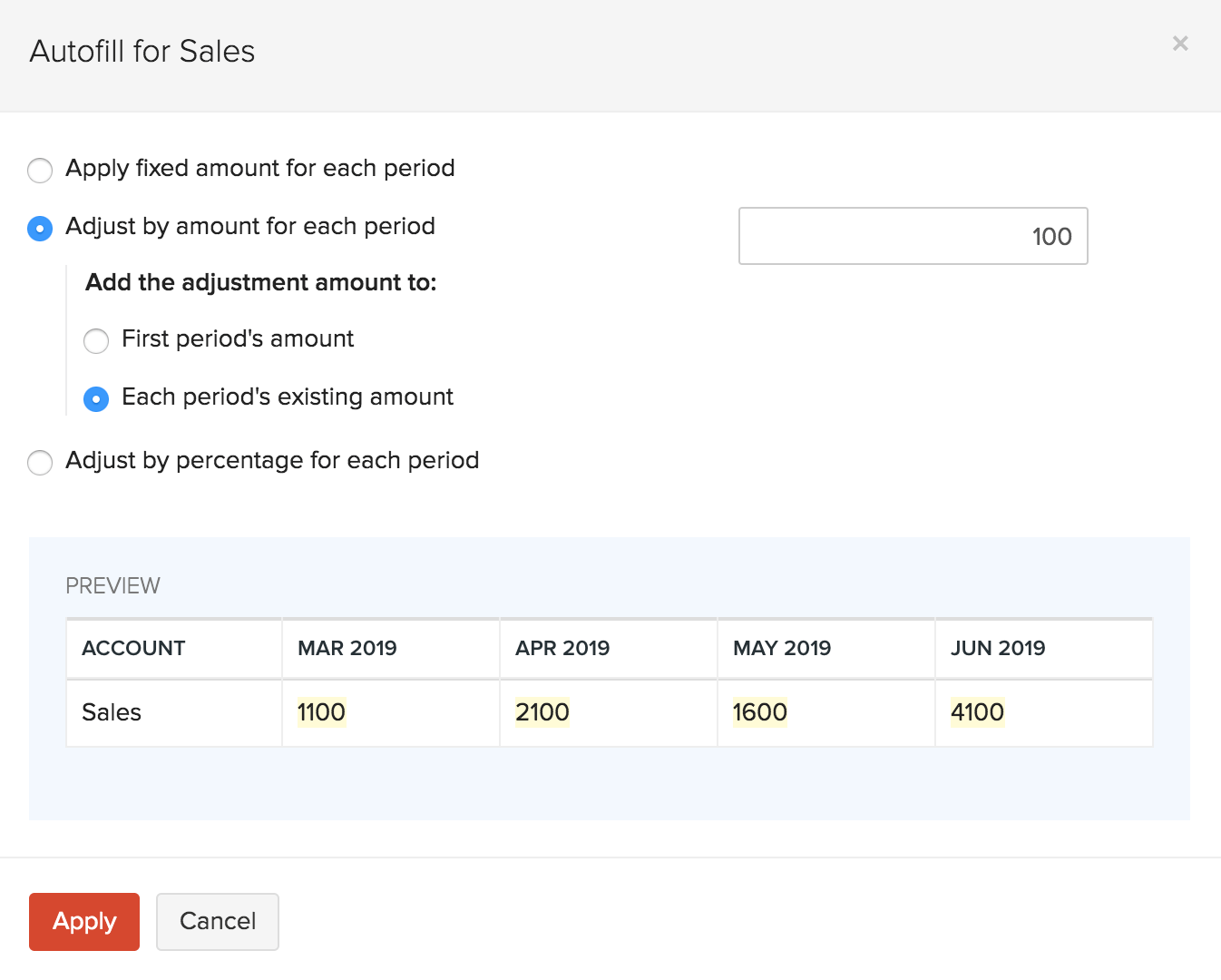Select the 2100 preview value for April
This screenshot has width=1221, height=980.
(x=542, y=712)
